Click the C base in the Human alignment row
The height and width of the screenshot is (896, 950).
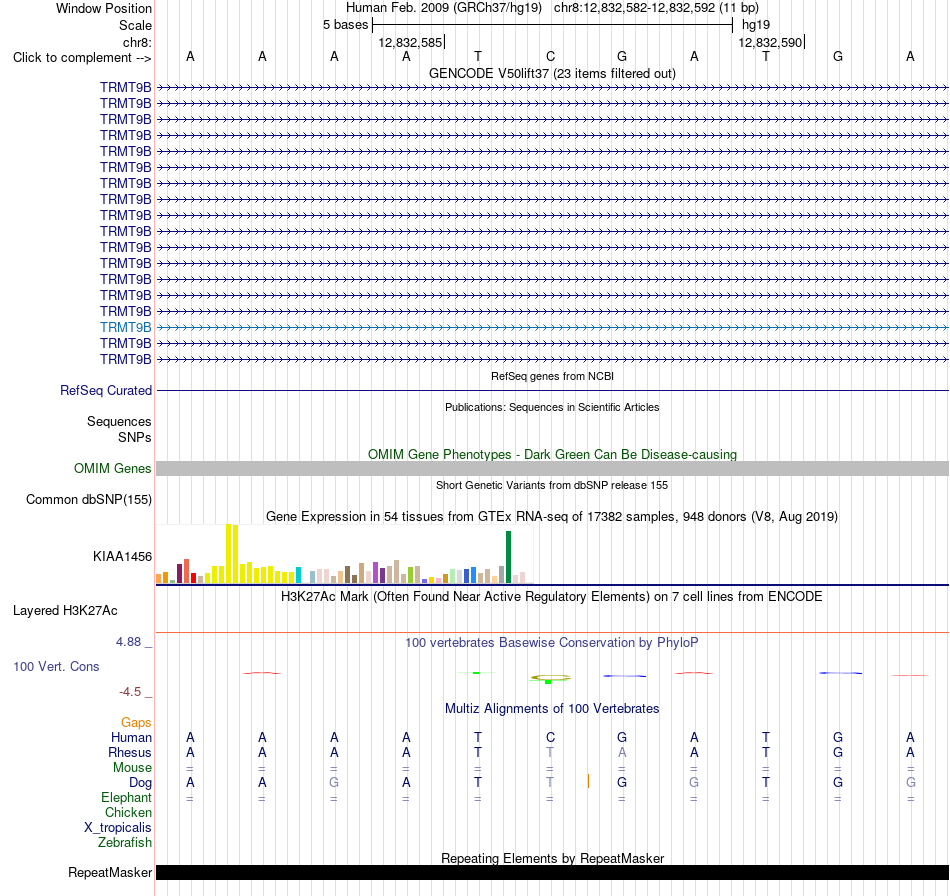point(550,737)
